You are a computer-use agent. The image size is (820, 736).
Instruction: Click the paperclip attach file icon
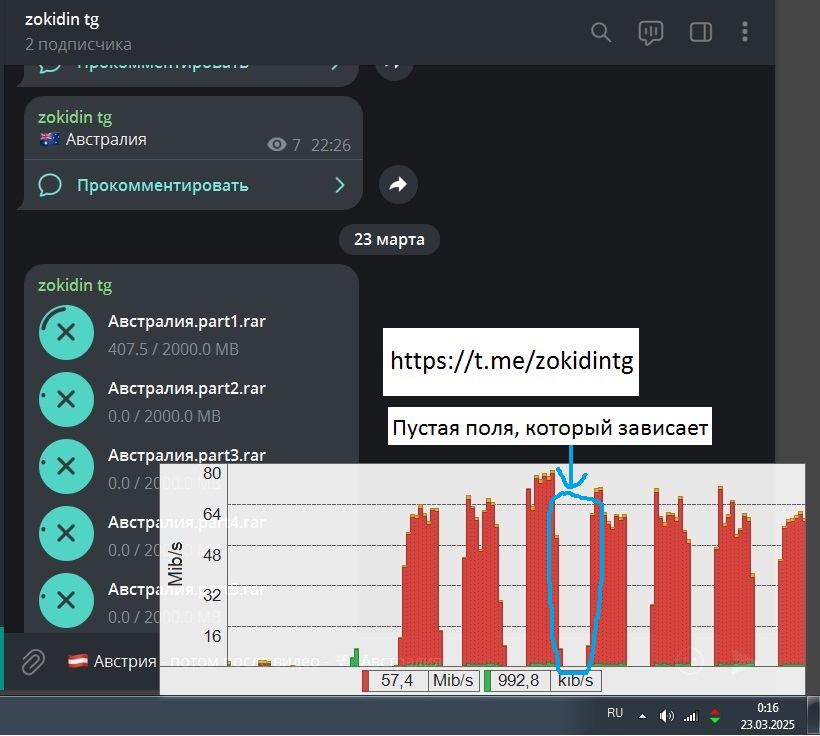click(34, 661)
